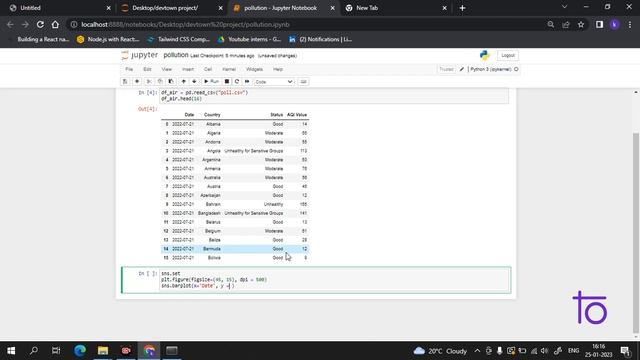Open the volume speaker icon
This screenshot has width=640, height=360.
click(x=544, y=351)
